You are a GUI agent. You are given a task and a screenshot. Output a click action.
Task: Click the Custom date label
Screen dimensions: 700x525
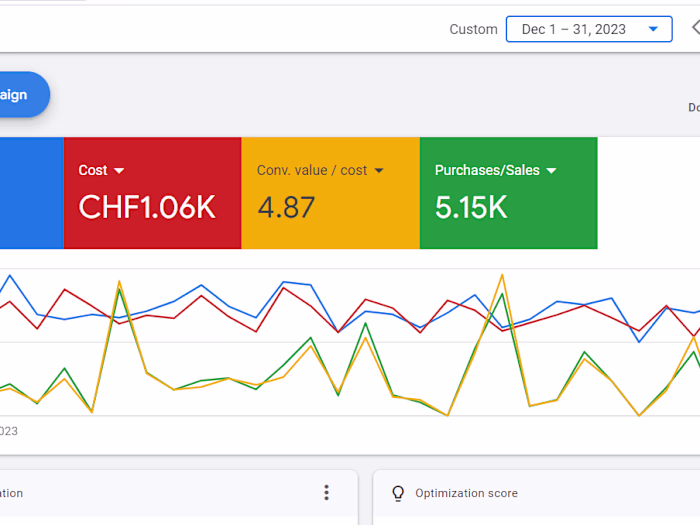[x=473, y=29]
